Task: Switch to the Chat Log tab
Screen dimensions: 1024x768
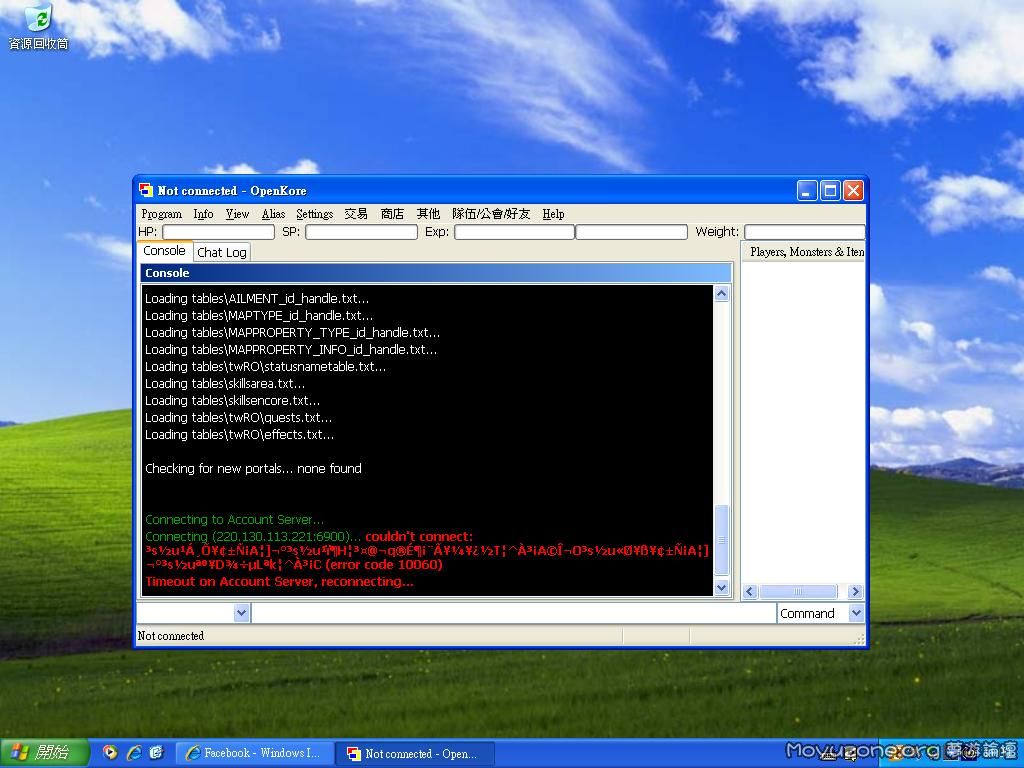Action: pyautogui.click(x=221, y=252)
